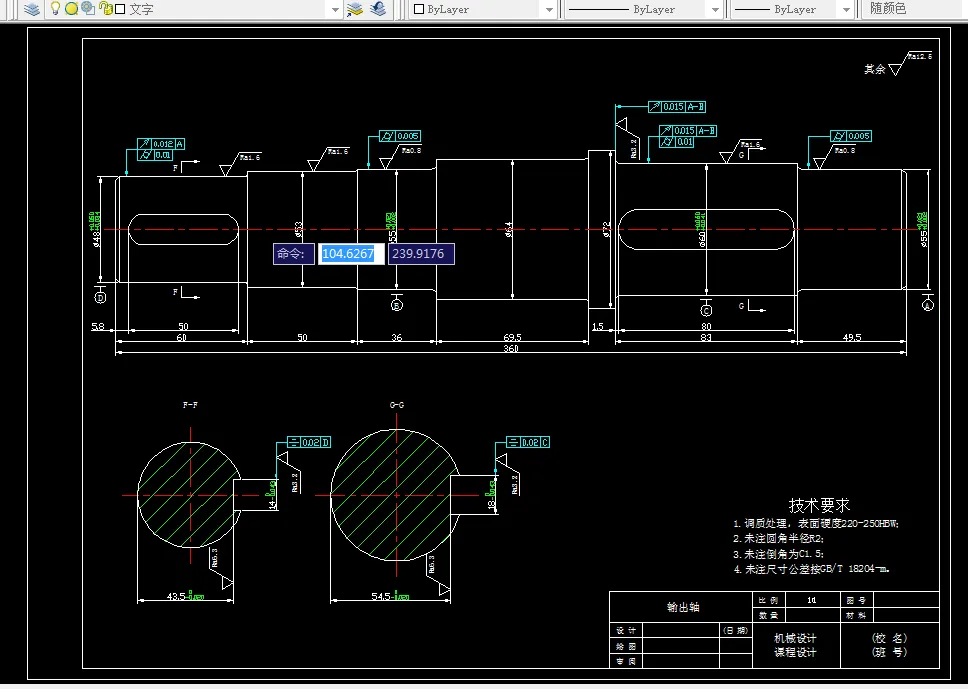This screenshot has width=968, height=689.
Task: Select the 设计 title block cell
Action: (626, 630)
